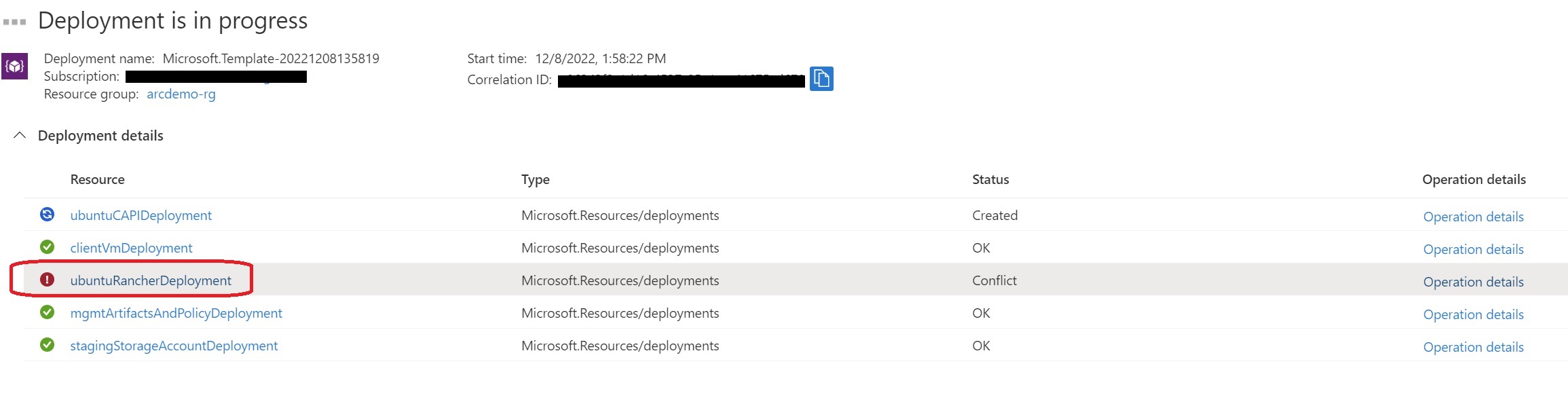The height and width of the screenshot is (404, 1568).
Task: View Operation details for ubuntuCAPIDeployment
Action: (1473, 217)
